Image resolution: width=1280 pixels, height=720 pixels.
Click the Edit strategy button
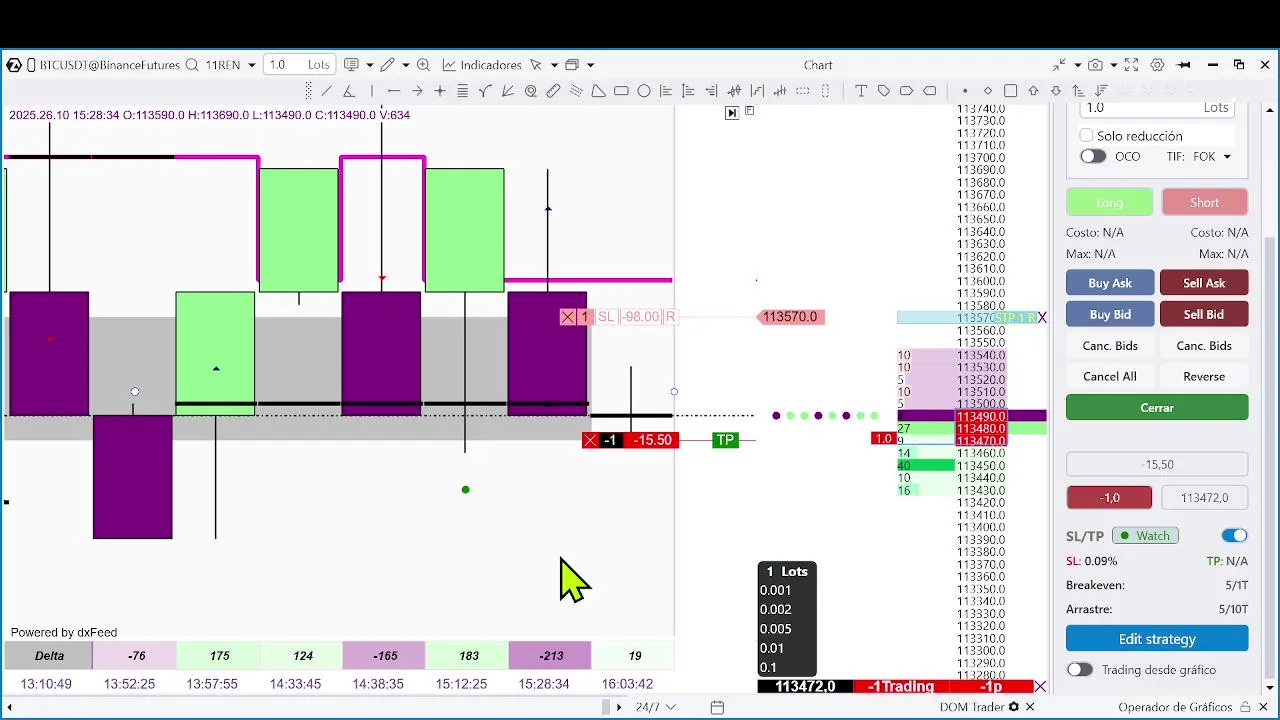click(1157, 639)
